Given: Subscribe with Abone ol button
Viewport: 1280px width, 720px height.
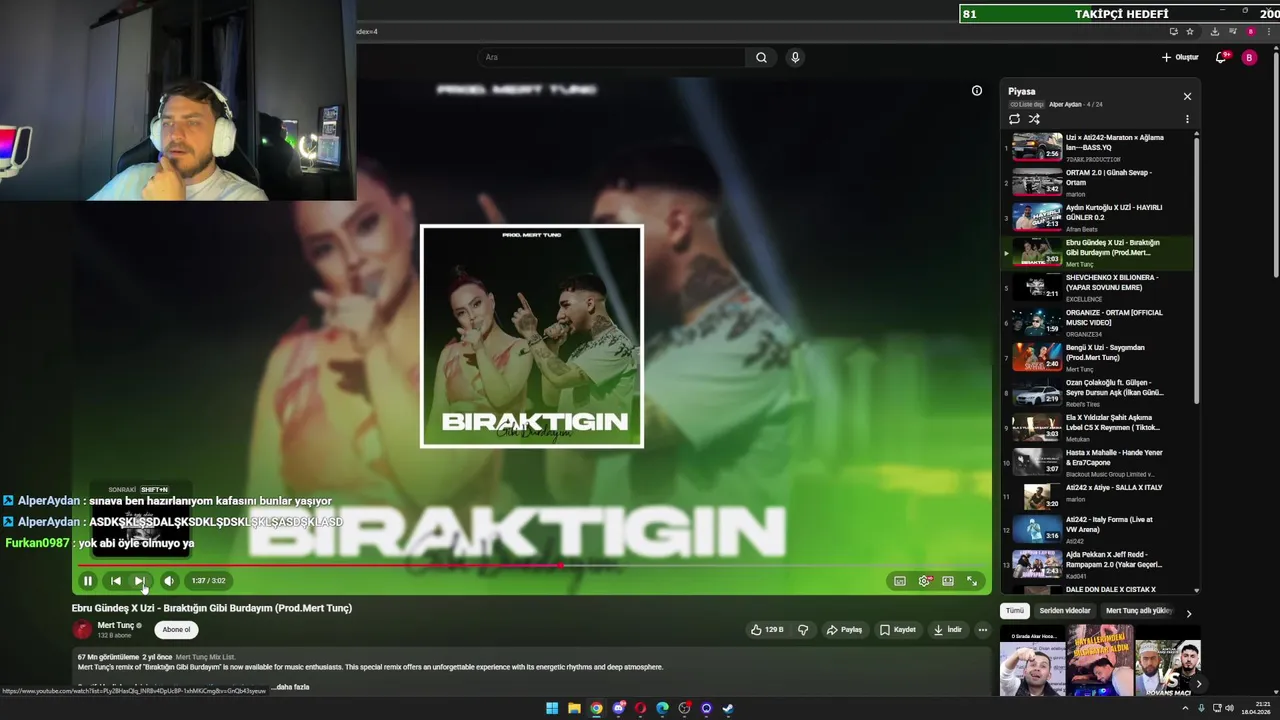Looking at the screenshot, I should coord(176,630).
